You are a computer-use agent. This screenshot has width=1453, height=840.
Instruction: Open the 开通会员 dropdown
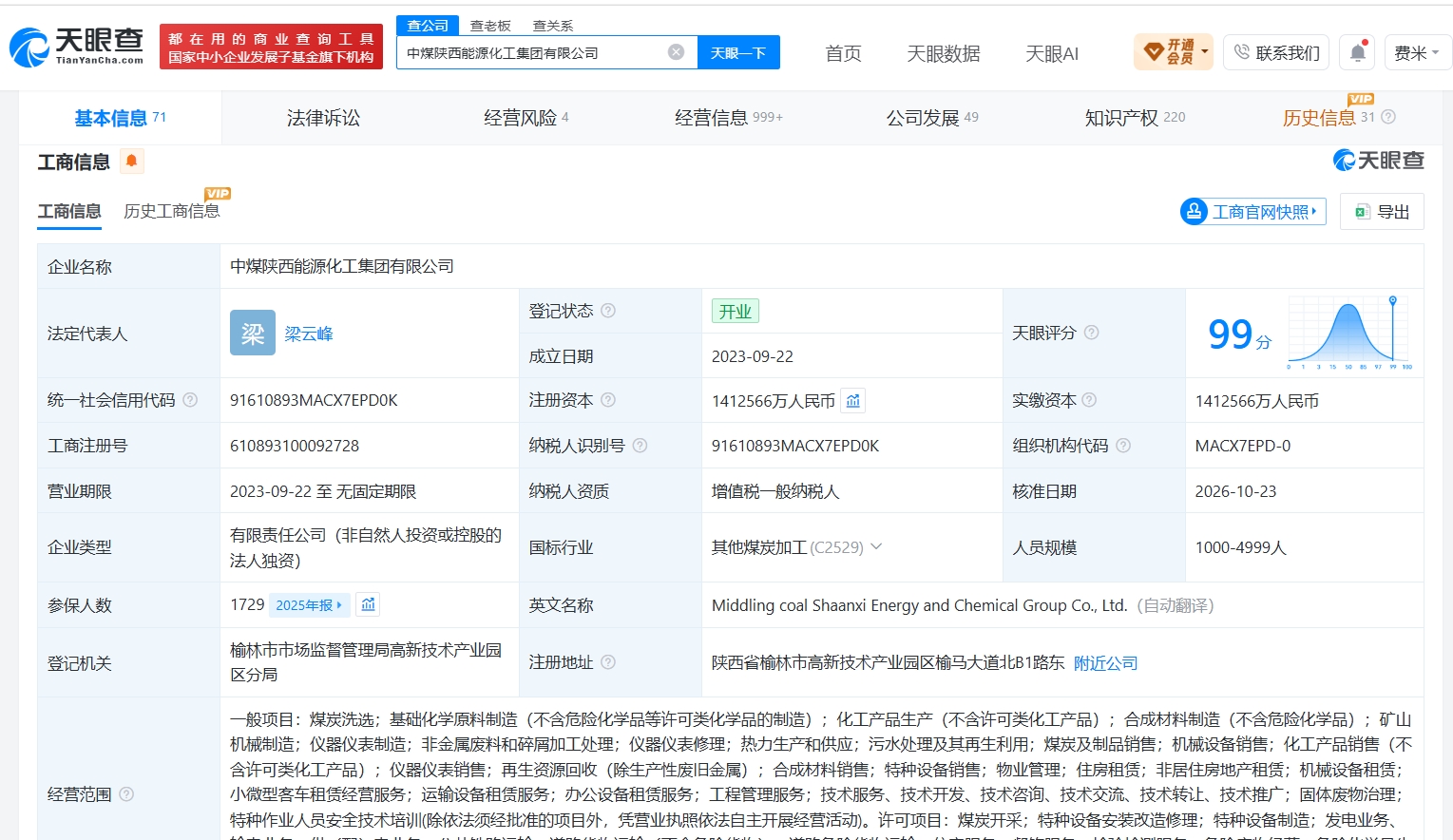click(x=1175, y=52)
